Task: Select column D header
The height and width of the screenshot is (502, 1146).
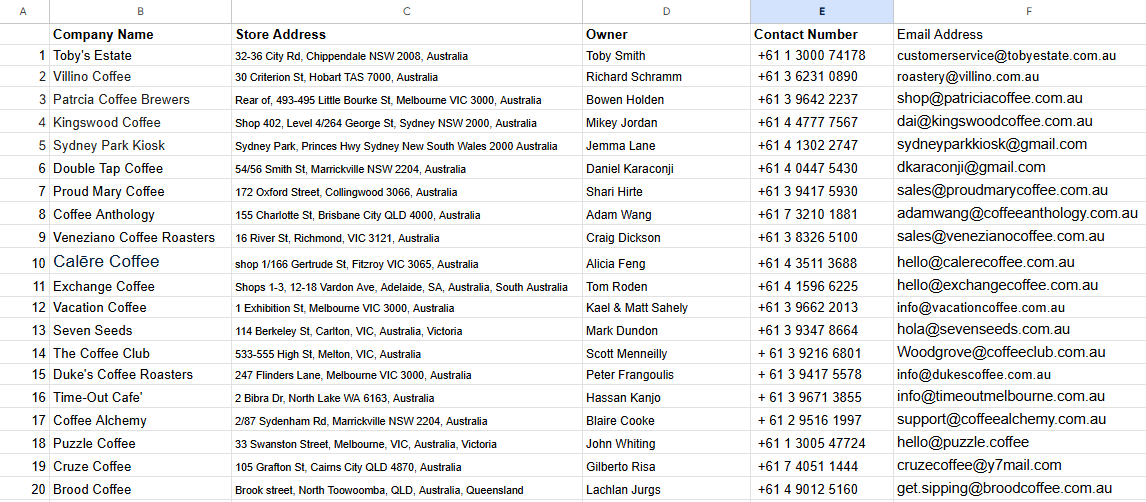Action: coord(667,11)
